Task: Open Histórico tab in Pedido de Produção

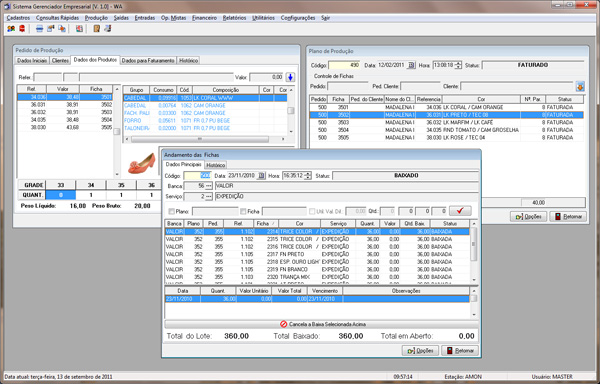Action: click(x=189, y=61)
